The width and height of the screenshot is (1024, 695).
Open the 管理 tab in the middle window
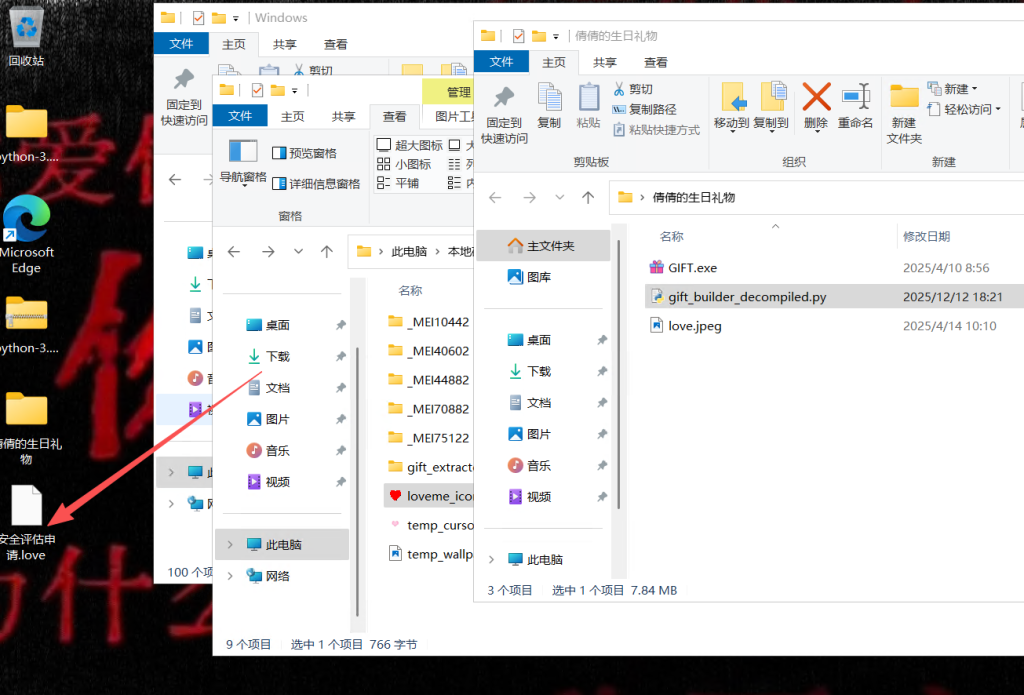pyautogui.click(x=458, y=92)
